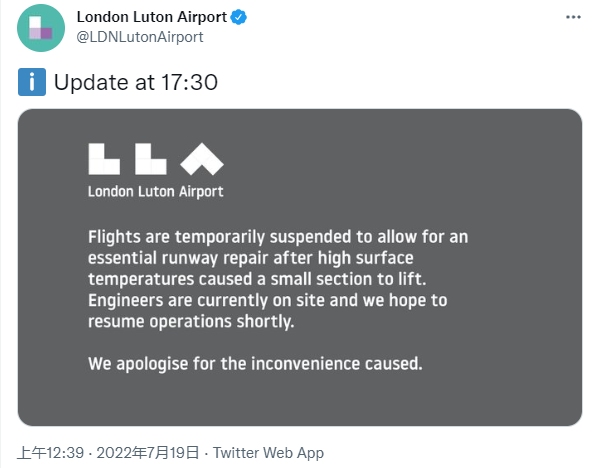
Task: Click the 'London Luton Airport' caption under logo
Action: (x=156, y=192)
